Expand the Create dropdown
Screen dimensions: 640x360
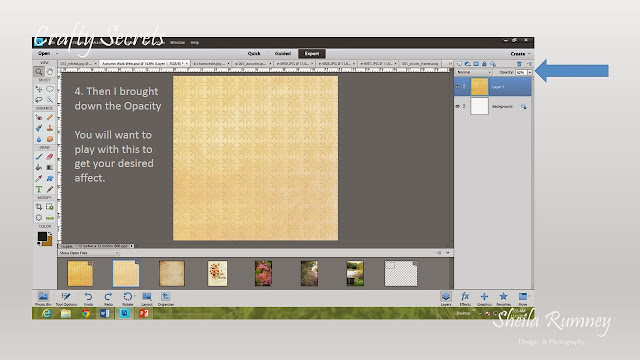[x=520, y=53]
